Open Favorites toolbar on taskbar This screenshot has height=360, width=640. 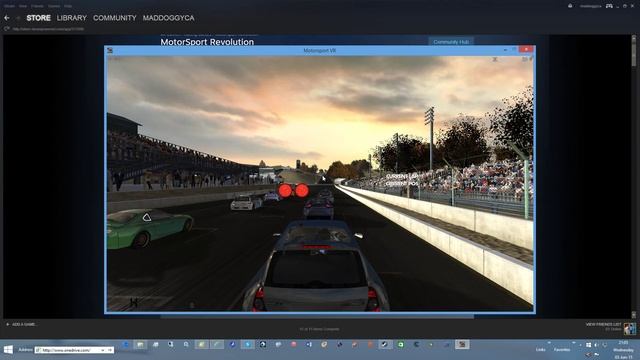(x=562, y=350)
